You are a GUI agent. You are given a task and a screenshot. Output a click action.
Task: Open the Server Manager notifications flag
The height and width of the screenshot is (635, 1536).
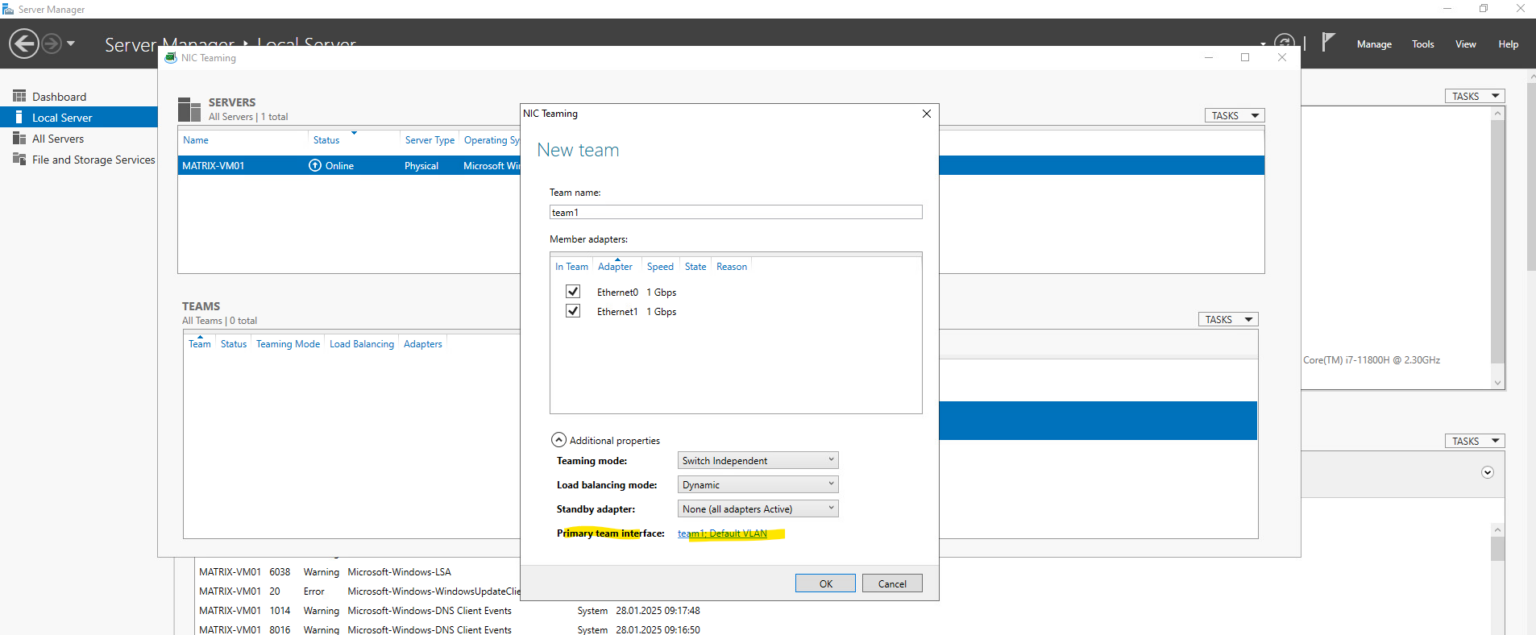1329,43
